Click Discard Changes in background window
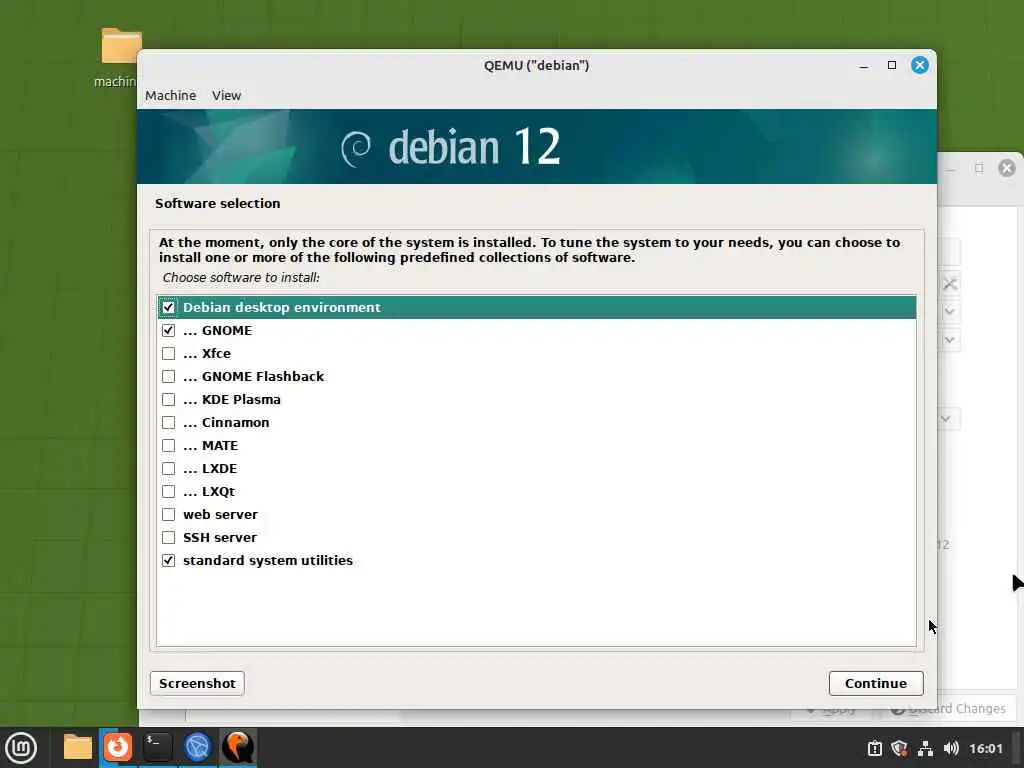The height and width of the screenshot is (768, 1024). (x=948, y=709)
